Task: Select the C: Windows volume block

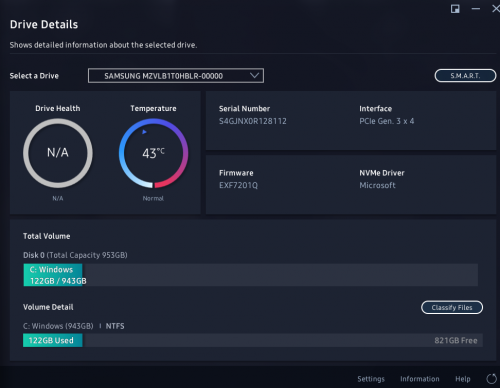Action: pos(53,275)
